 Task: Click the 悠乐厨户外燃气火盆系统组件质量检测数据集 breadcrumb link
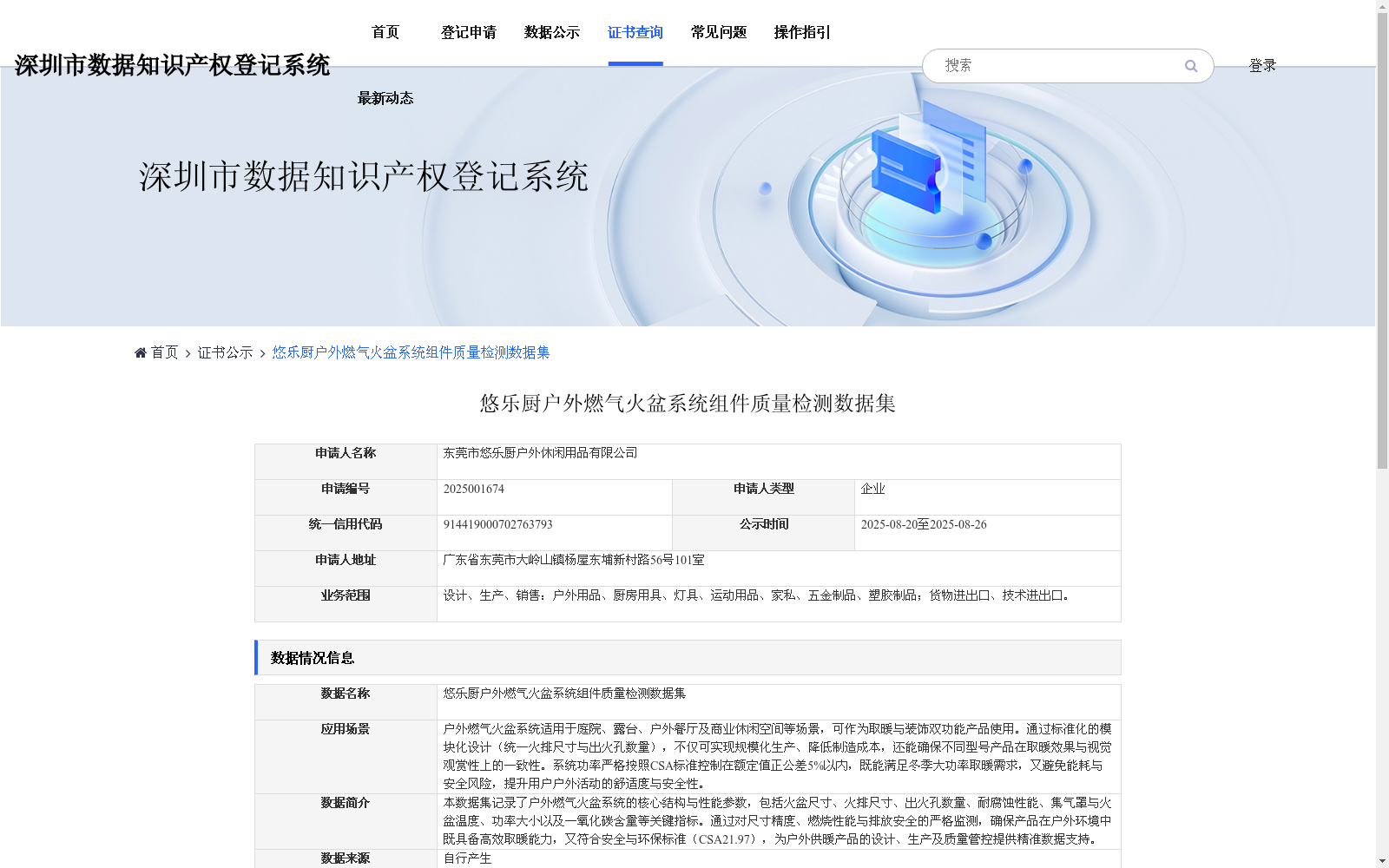411,352
